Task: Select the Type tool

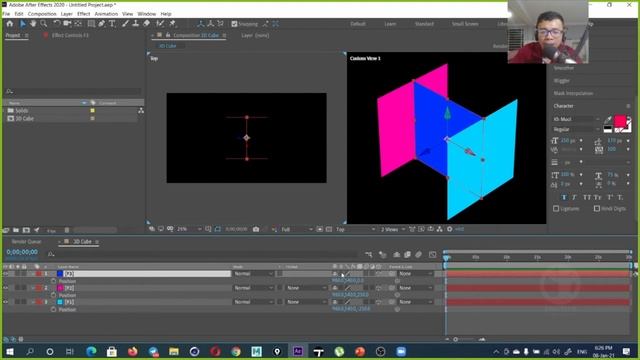Action: (112, 24)
